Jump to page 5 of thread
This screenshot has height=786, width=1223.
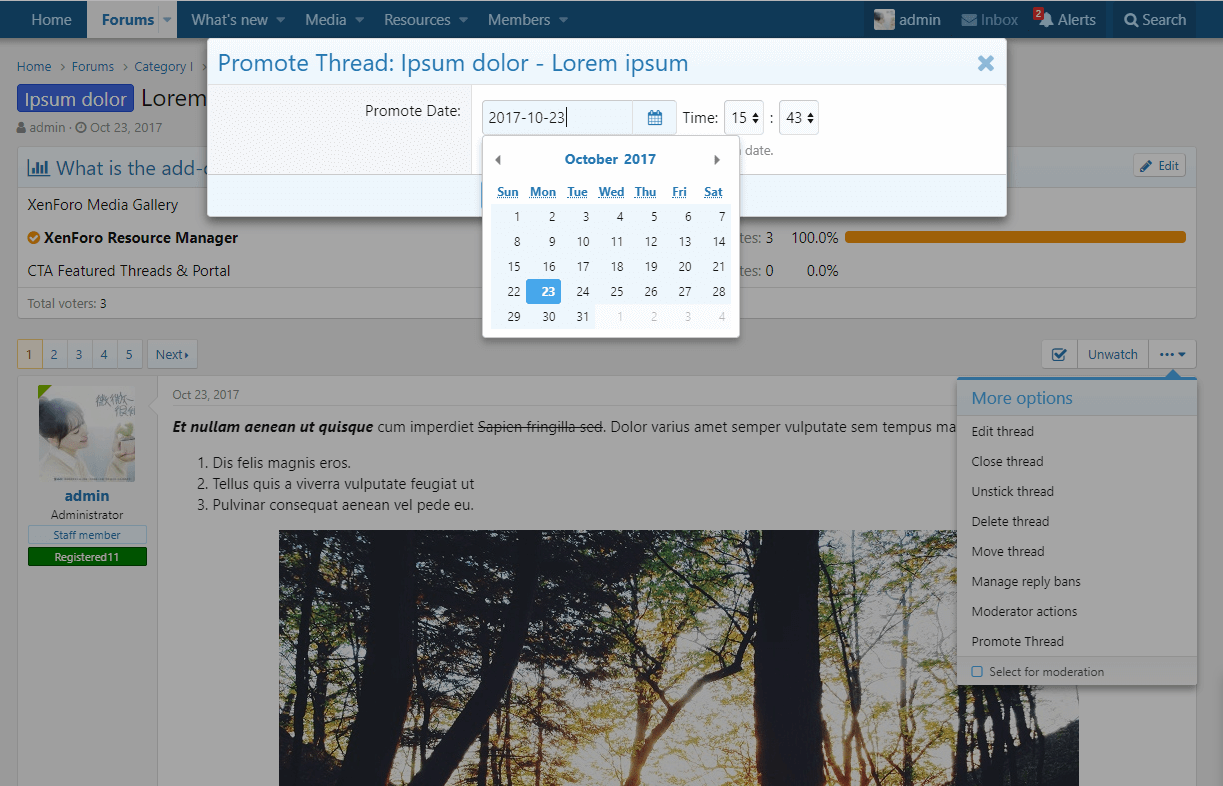click(129, 354)
